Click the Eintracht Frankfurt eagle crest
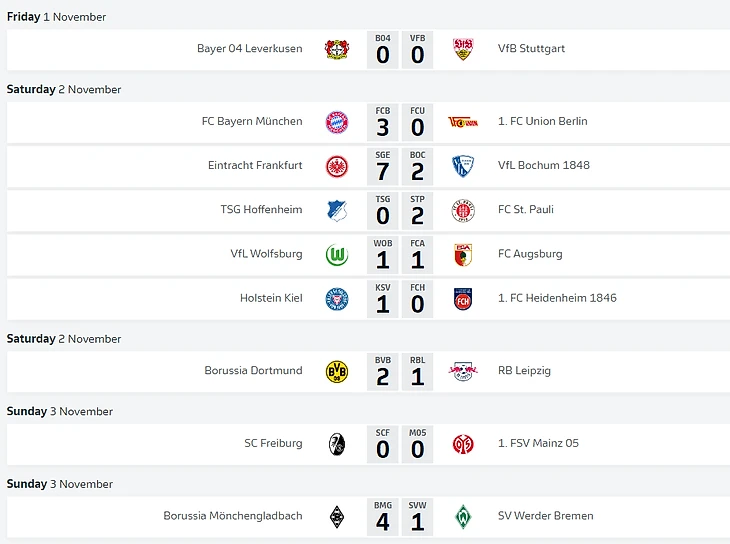 tap(337, 166)
